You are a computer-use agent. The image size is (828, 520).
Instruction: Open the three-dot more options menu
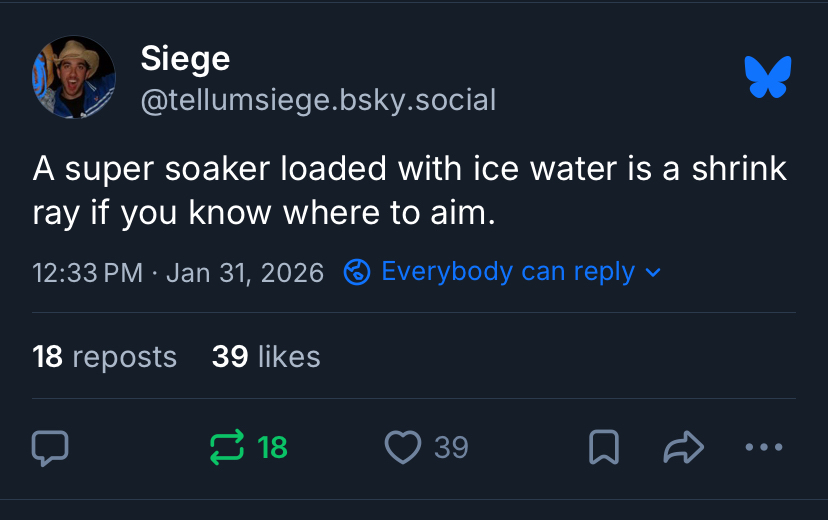pos(764,447)
